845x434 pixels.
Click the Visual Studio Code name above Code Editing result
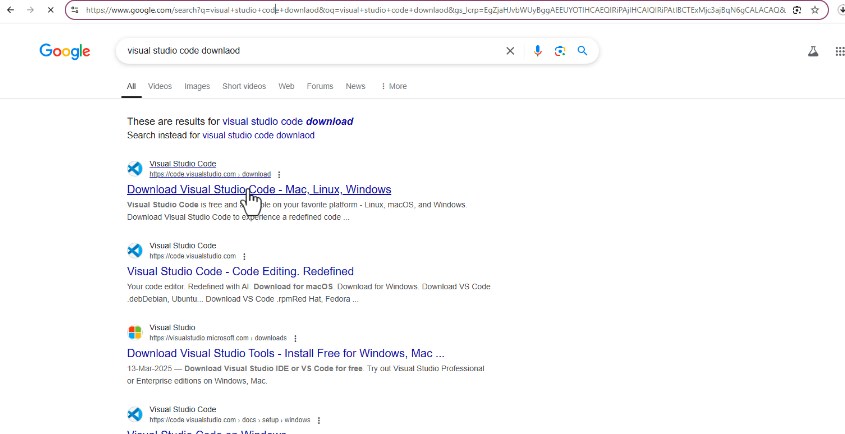point(183,245)
